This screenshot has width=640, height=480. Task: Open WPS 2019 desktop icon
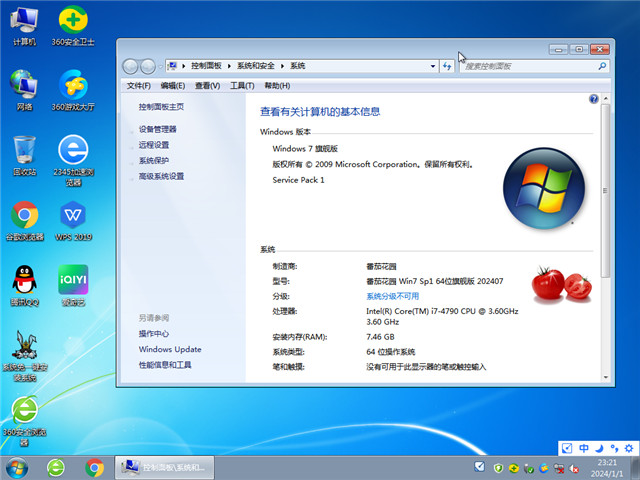click(x=73, y=220)
